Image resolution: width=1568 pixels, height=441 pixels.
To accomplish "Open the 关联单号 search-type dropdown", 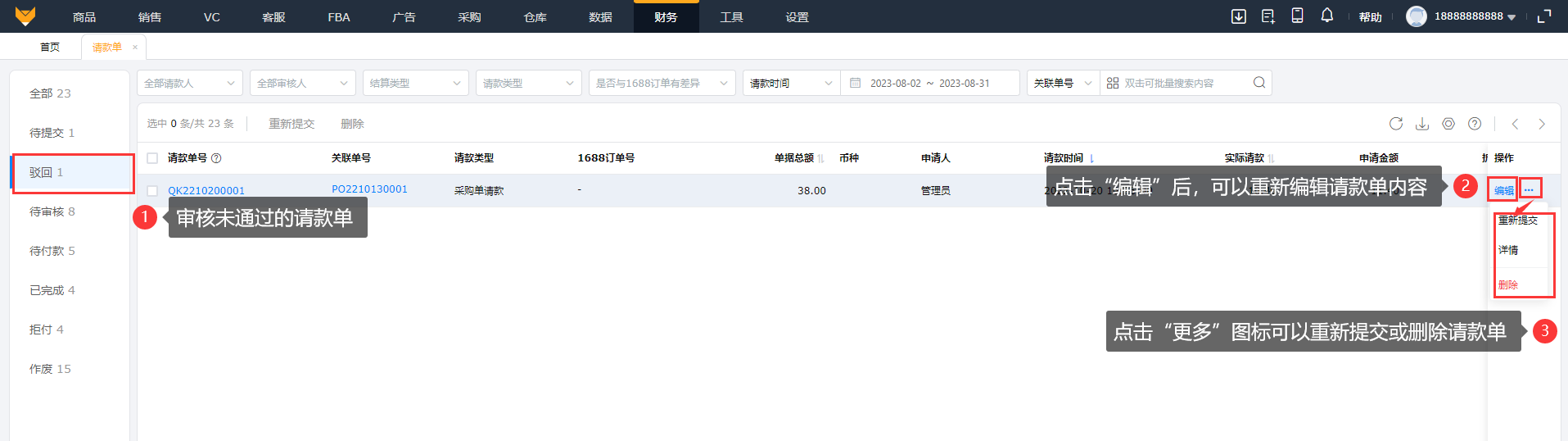I will 1063,83.
